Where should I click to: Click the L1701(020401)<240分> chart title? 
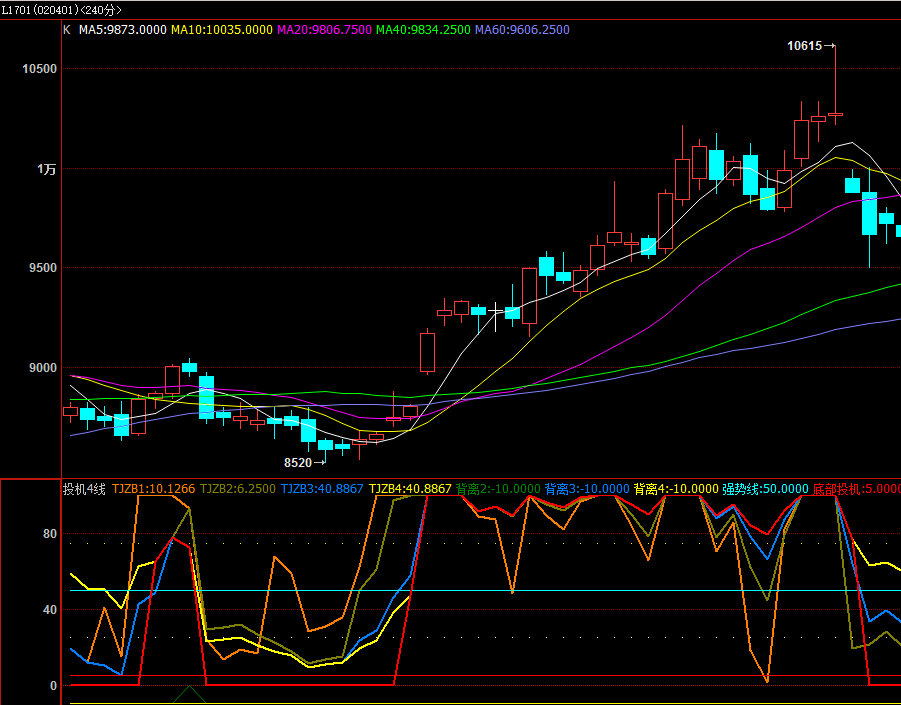tap(61, 10)
